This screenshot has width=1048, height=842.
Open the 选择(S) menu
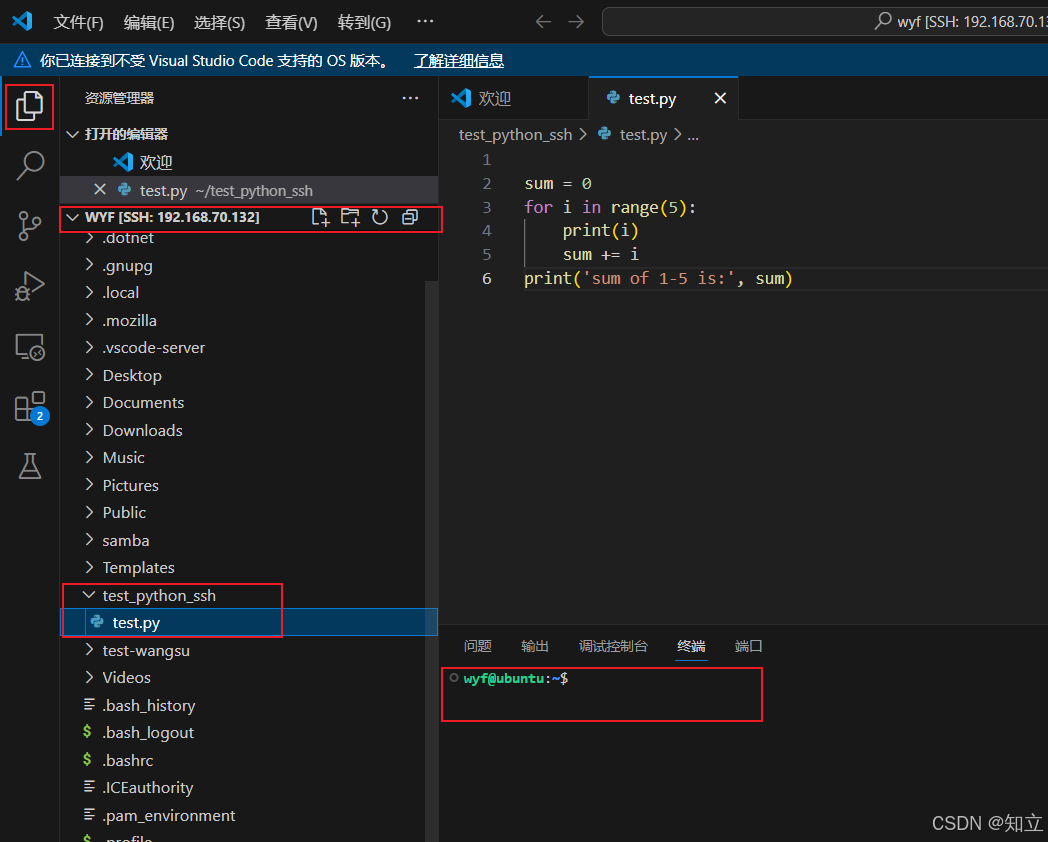pyautogui.click(x=219, y=22)
